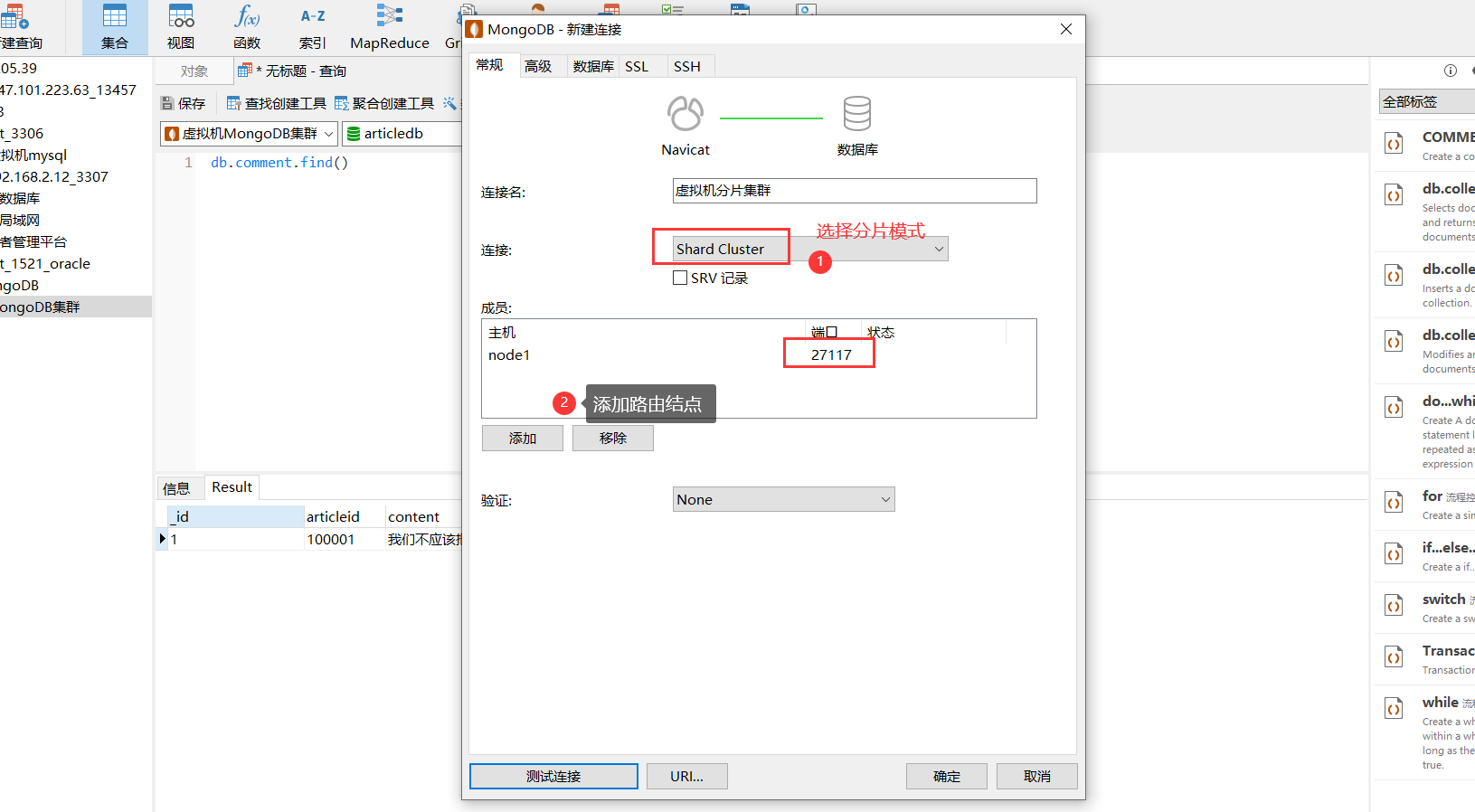
Task: Open the Shard Cluster connection dropdown
Action: [x=810, y=249]
